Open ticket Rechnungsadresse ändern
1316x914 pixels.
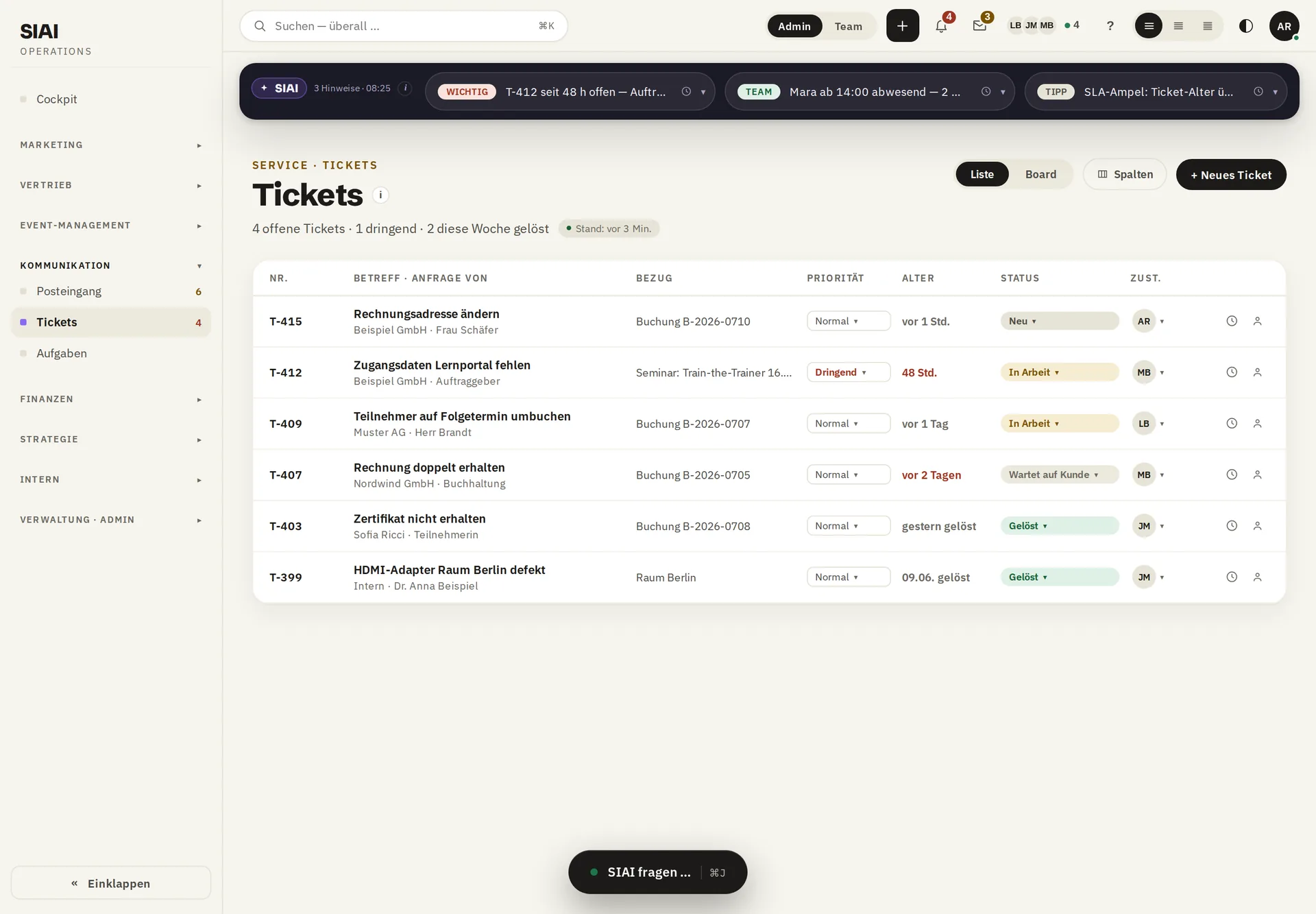[x=426, y=314]
